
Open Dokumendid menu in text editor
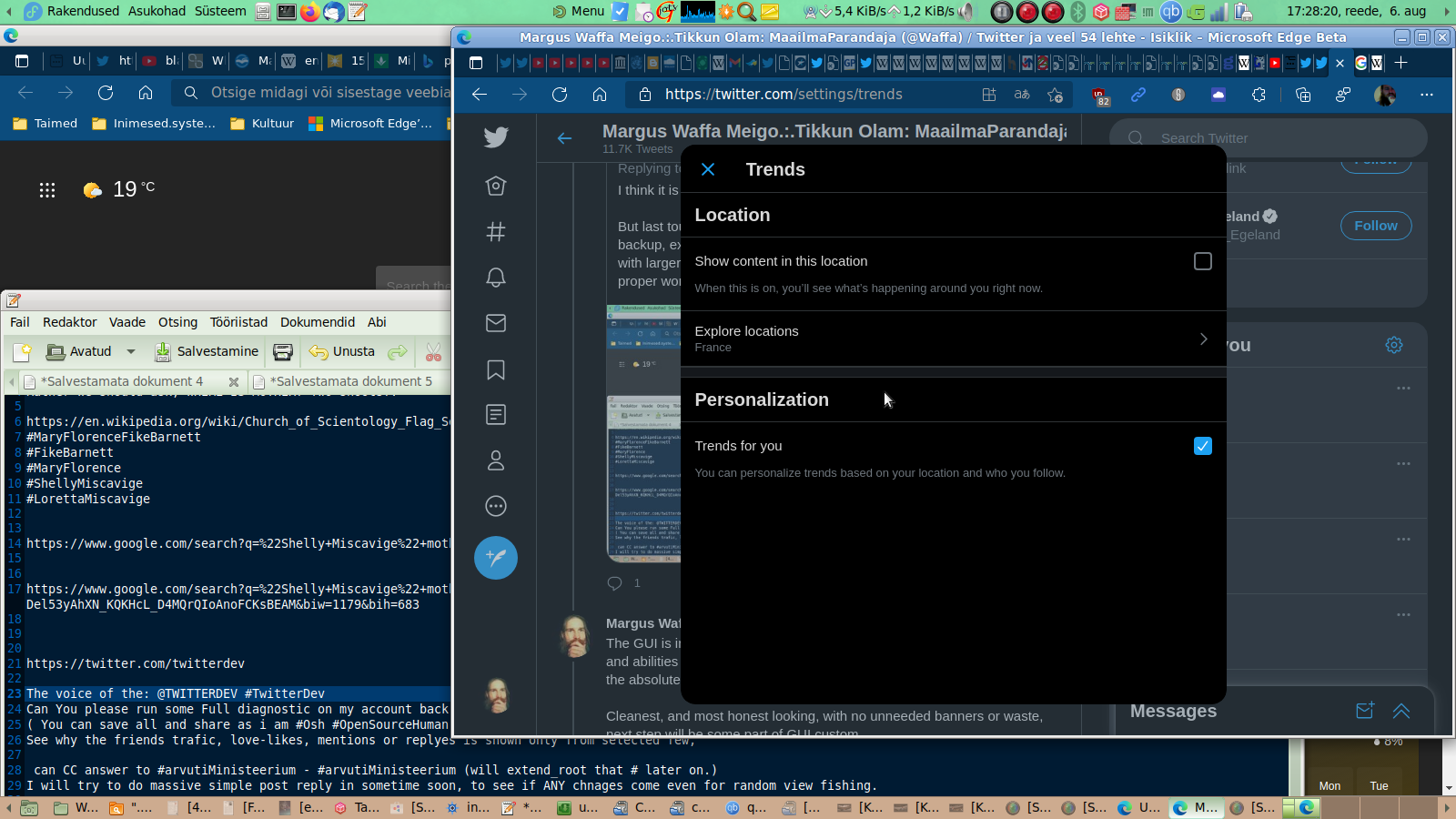(x=318, y=322)
